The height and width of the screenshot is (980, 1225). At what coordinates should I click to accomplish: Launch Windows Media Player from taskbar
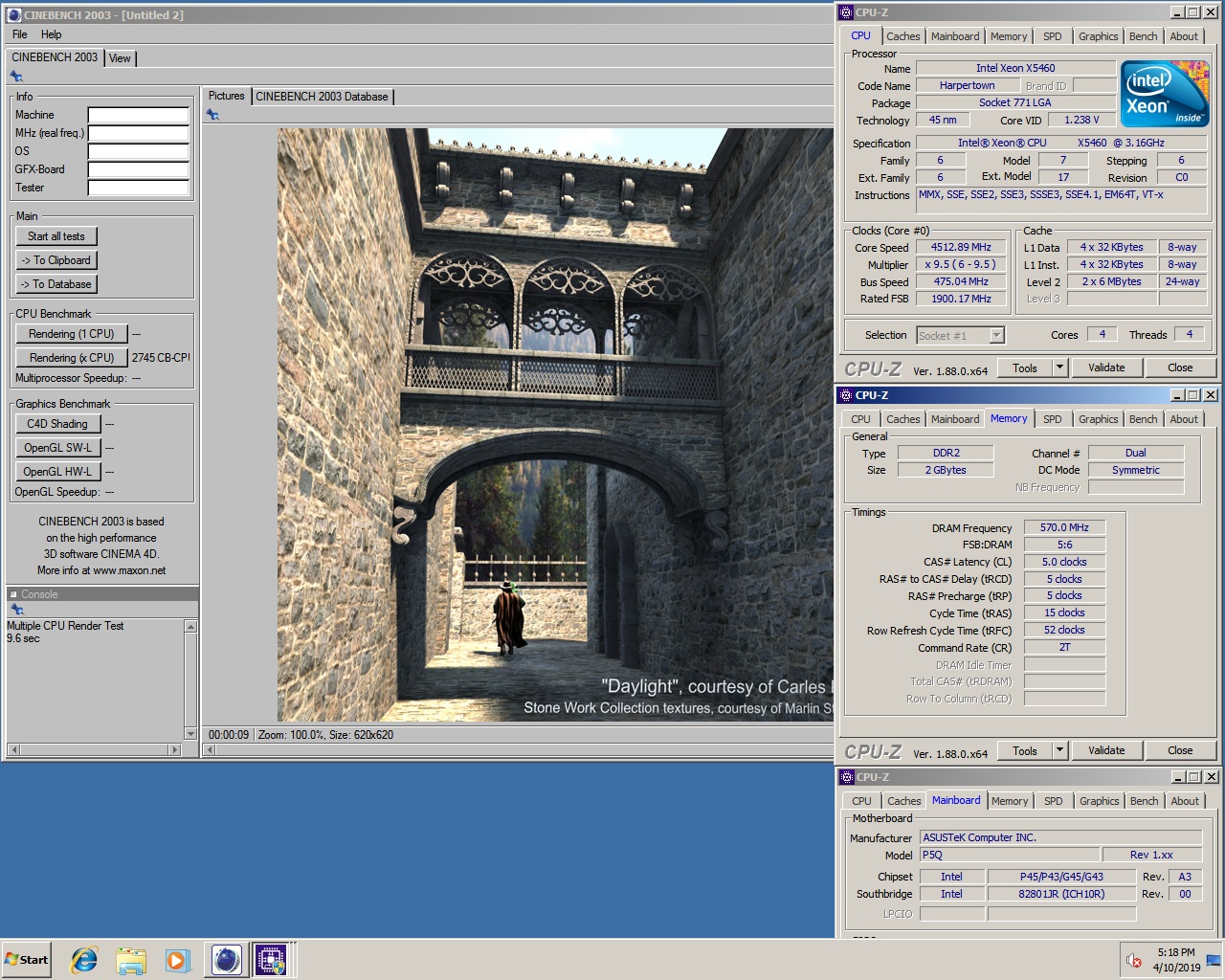pyautogui.click(x=178, y=959)
